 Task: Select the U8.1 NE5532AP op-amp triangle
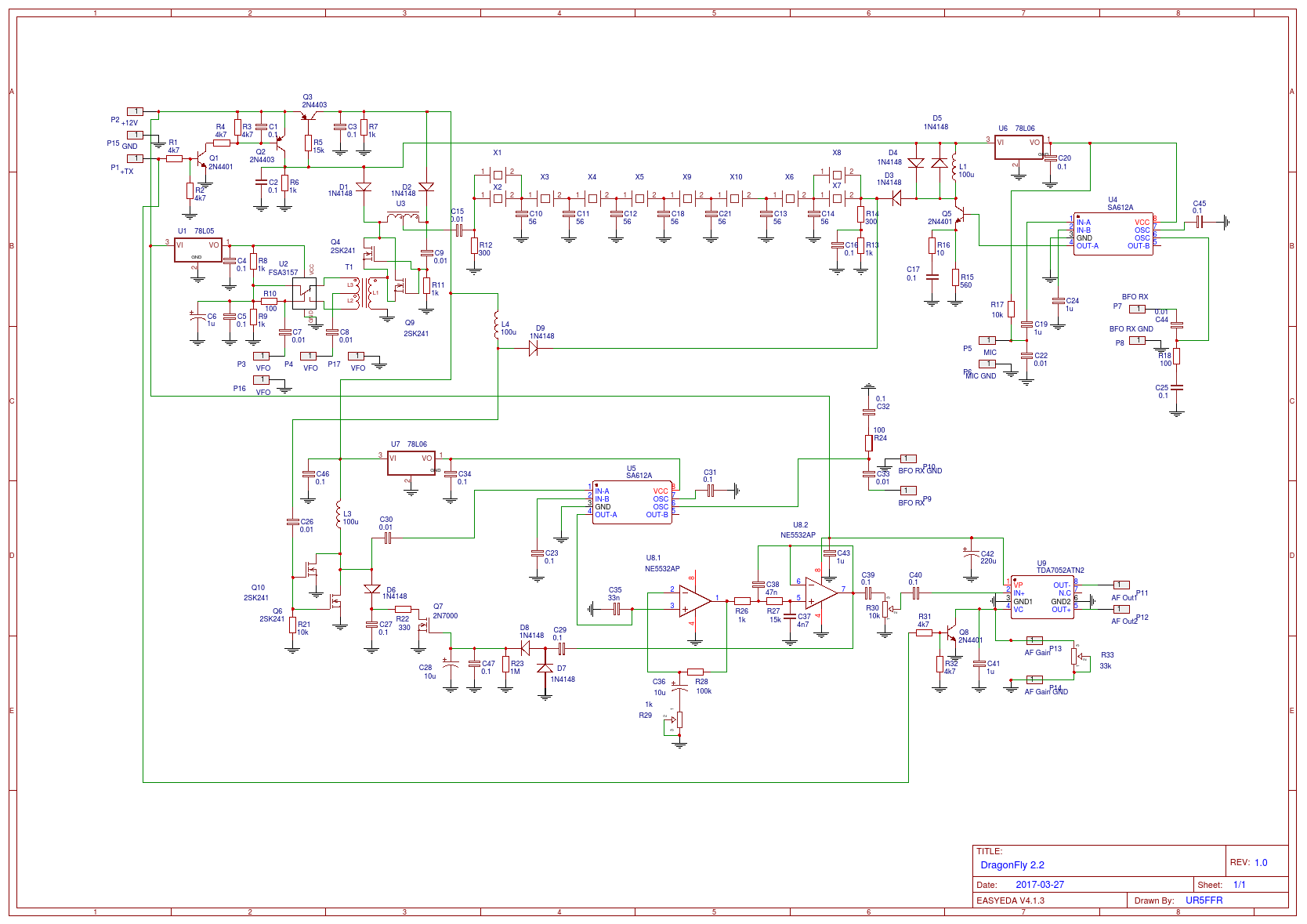pos(694,601)
